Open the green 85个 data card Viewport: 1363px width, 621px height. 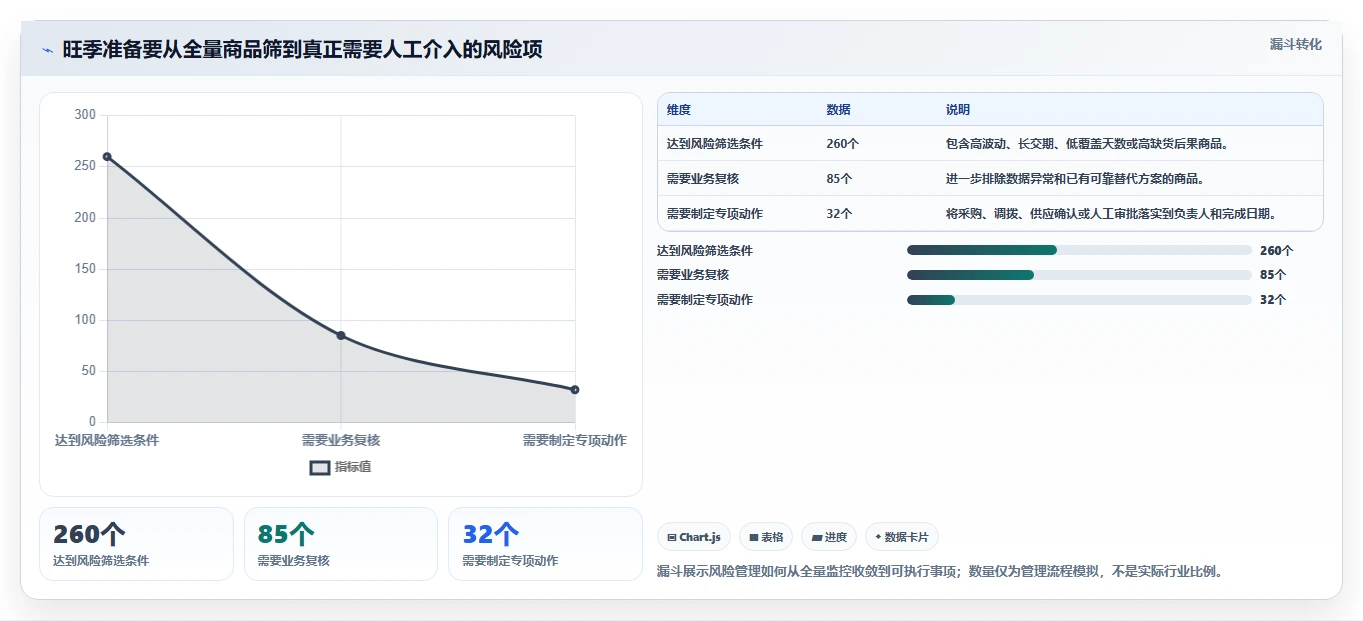[341, 544]
